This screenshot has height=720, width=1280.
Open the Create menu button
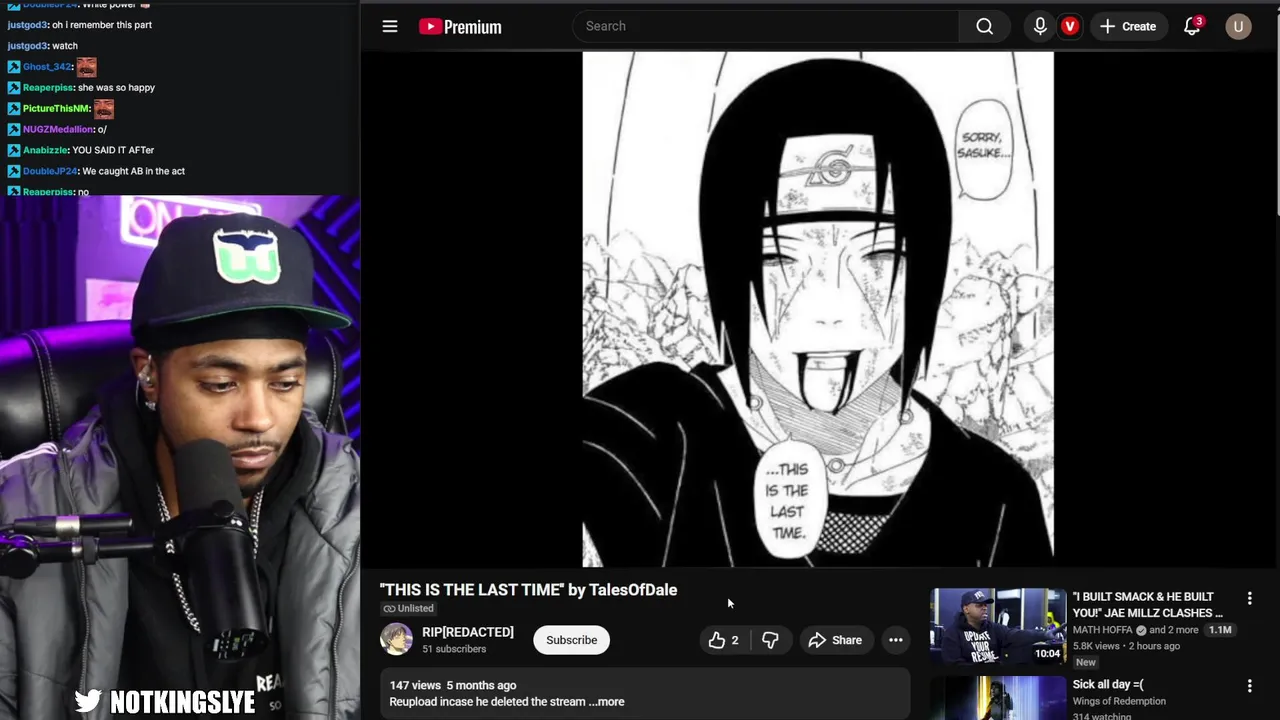click(1128, 27)
